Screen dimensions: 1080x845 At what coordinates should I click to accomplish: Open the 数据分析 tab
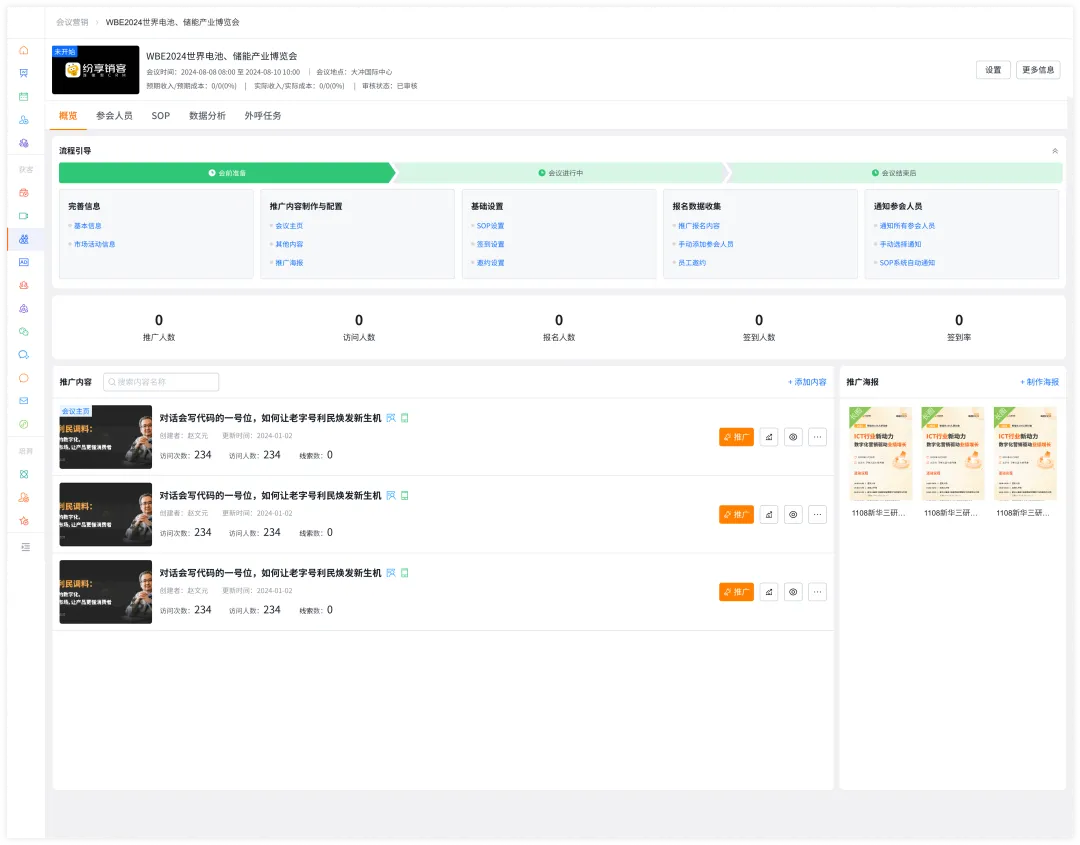coord(207,116)
